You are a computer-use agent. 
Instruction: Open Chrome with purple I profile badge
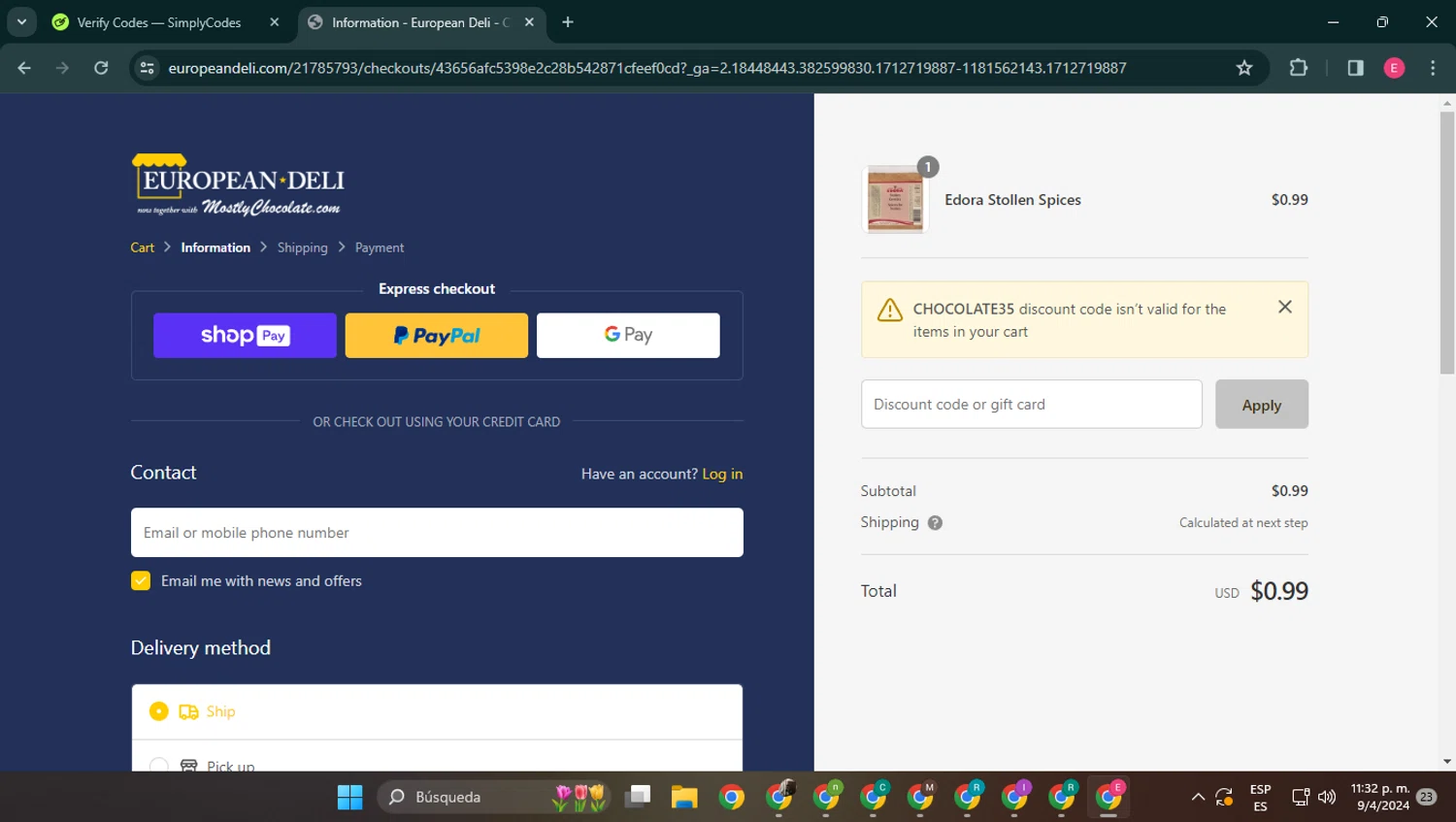point(1014,797)
